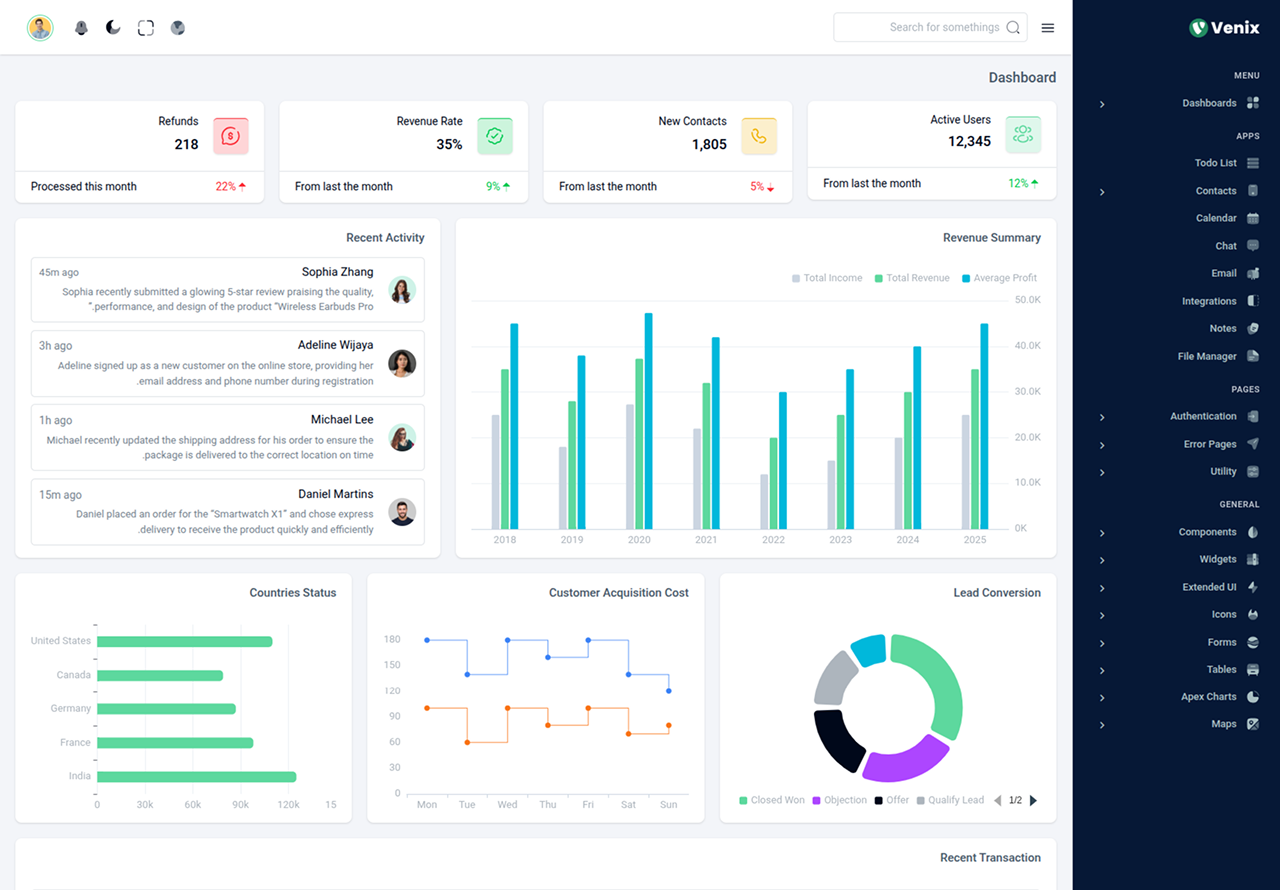Open Todo List from sidebar
The height and width of the screenshot is (890, 1280).
coord(1215,163)
